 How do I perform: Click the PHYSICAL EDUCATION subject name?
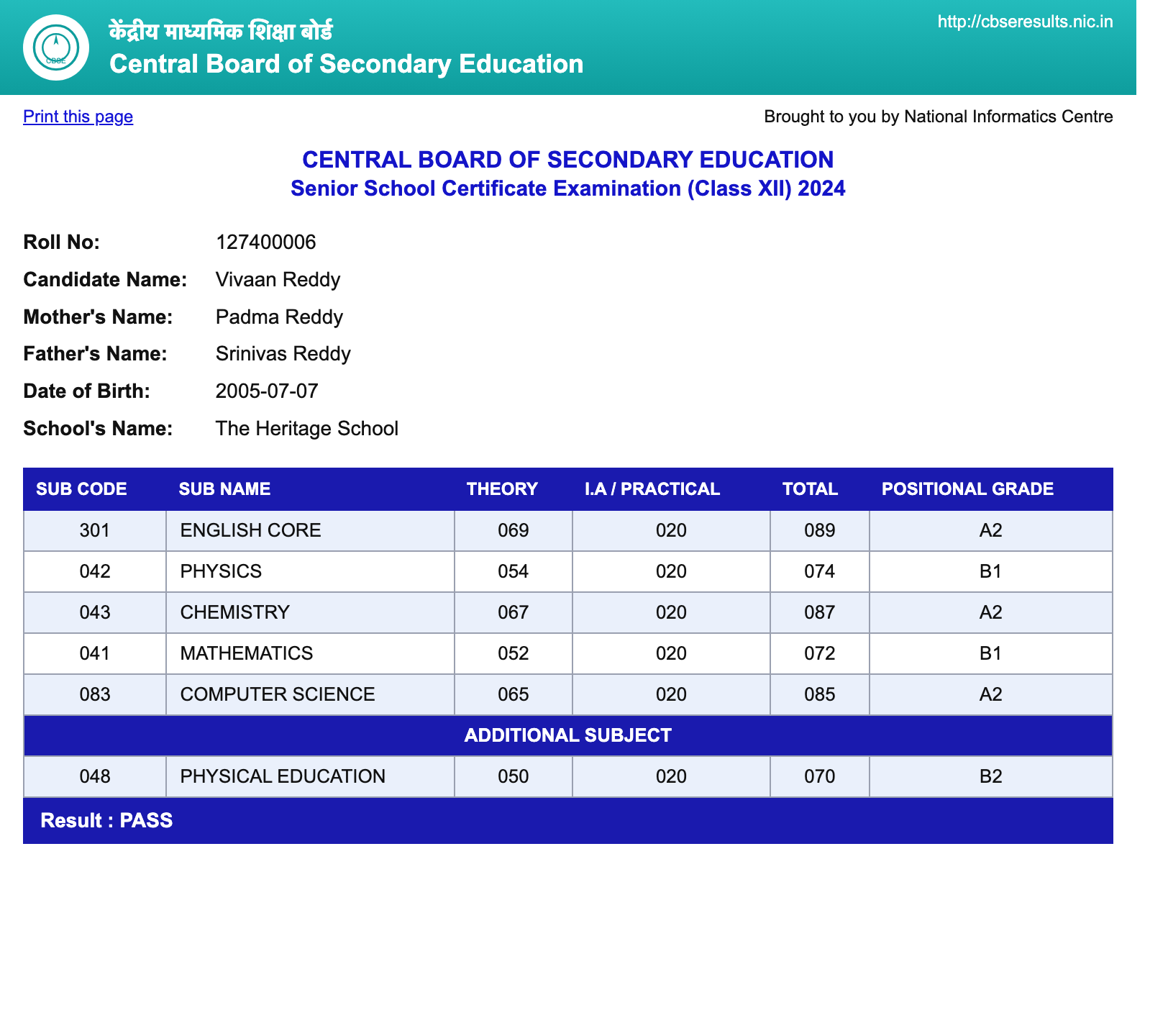283,777
